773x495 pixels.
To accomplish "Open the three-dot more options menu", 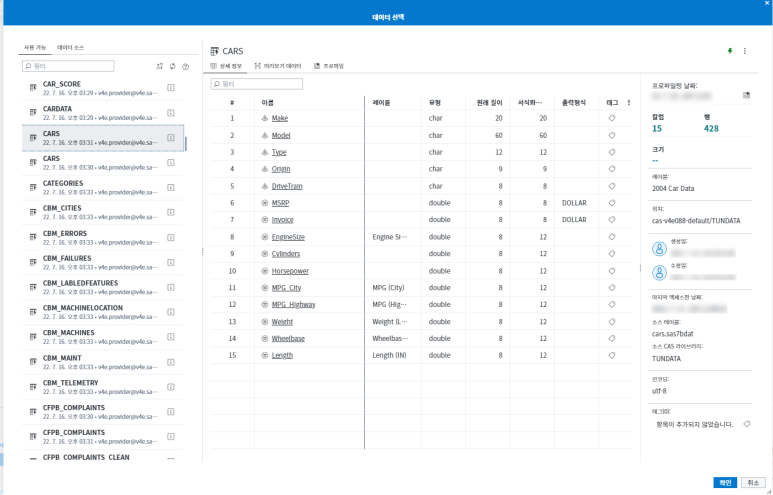I will [745, 51].
